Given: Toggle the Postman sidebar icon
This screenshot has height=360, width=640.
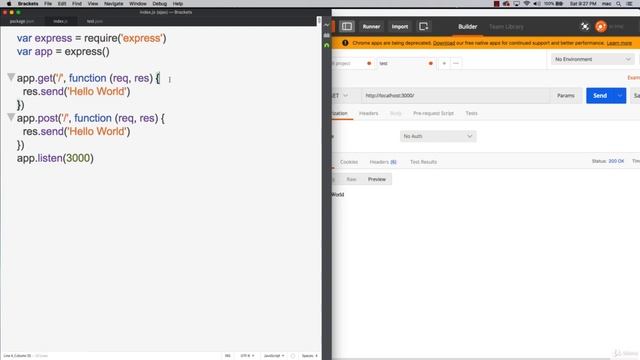Looking at the screenshot, I should (x=347, y=27).
